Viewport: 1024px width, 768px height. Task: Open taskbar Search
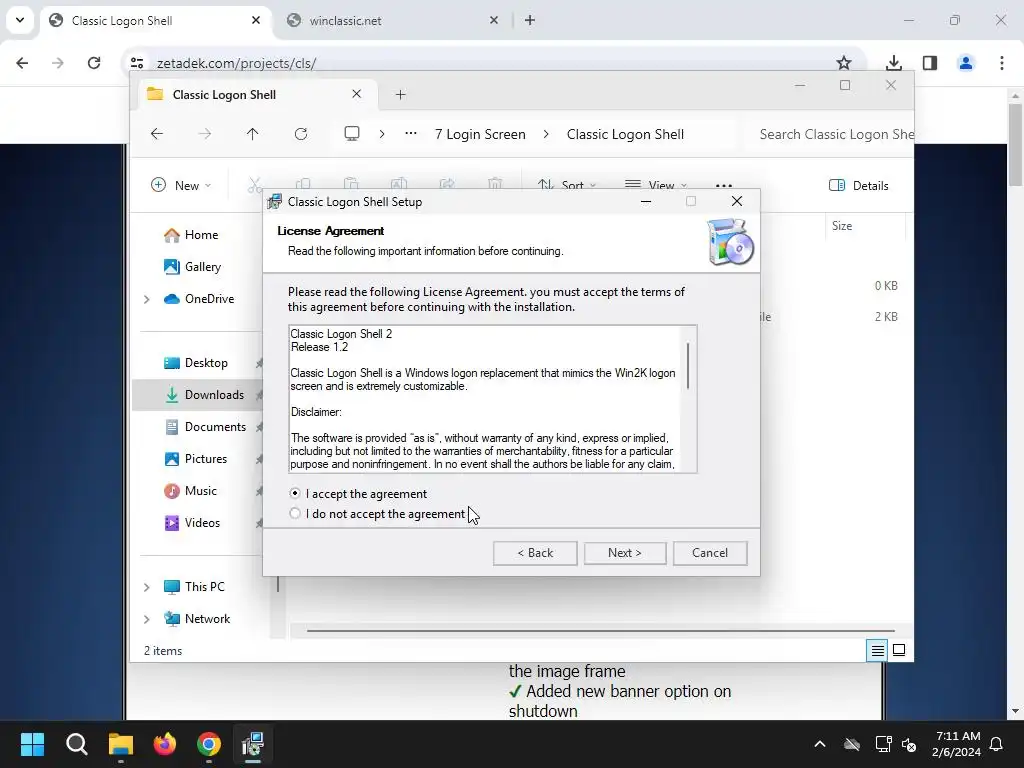[76, 744]
